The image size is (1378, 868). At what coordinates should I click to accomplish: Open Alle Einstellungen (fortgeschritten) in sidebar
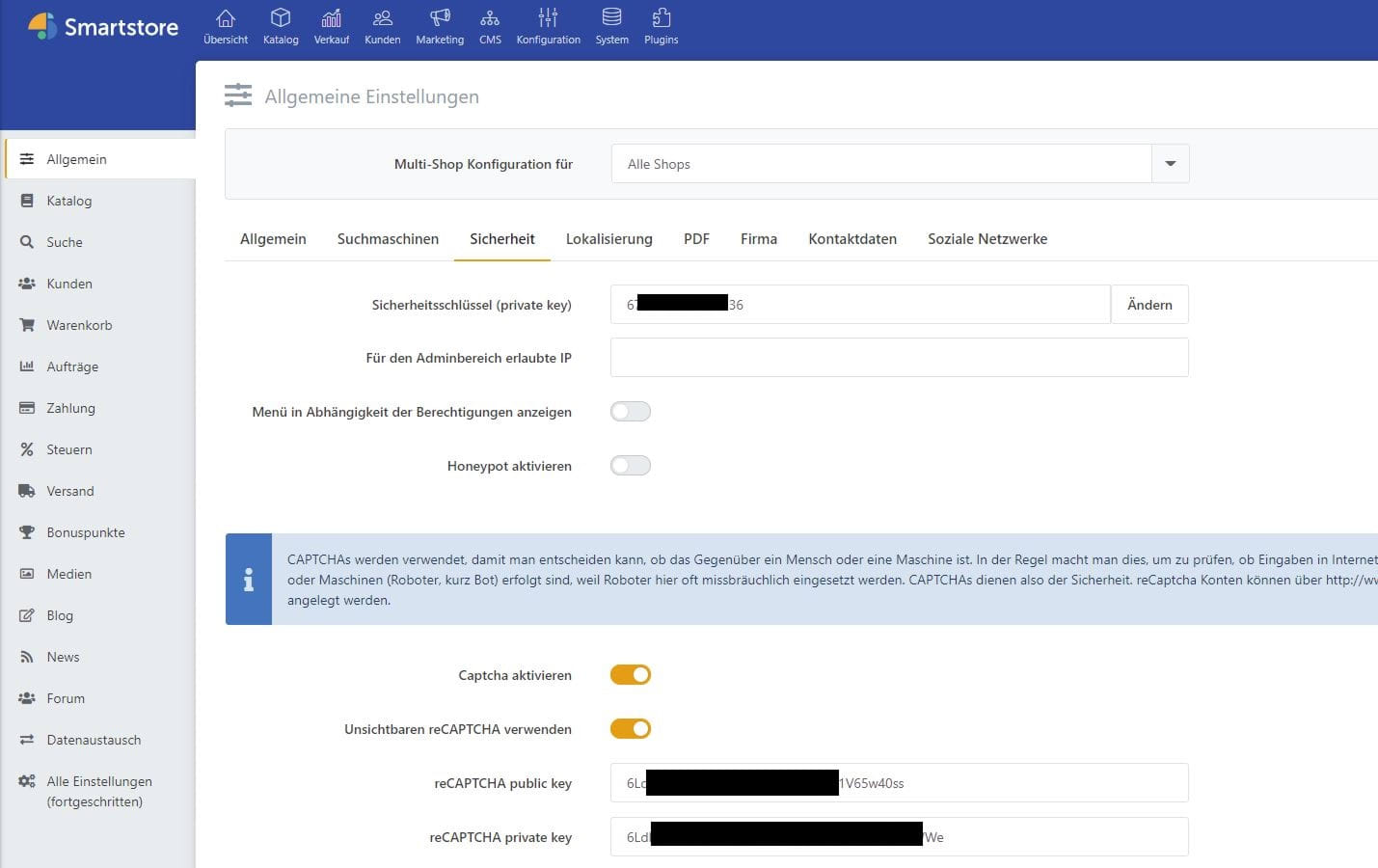coord(98,791)
